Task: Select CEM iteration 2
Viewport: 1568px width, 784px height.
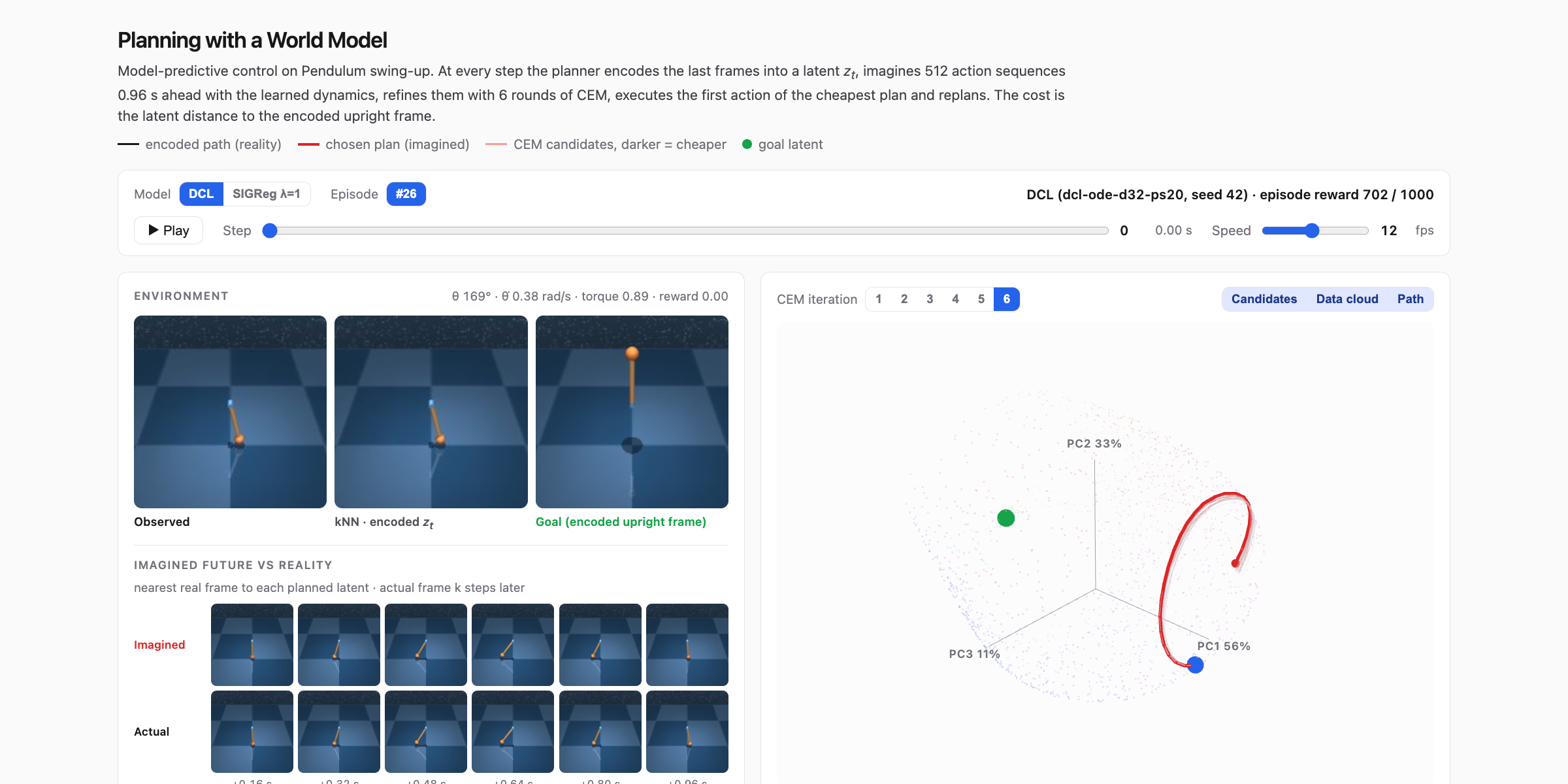Action: (904, 299)
